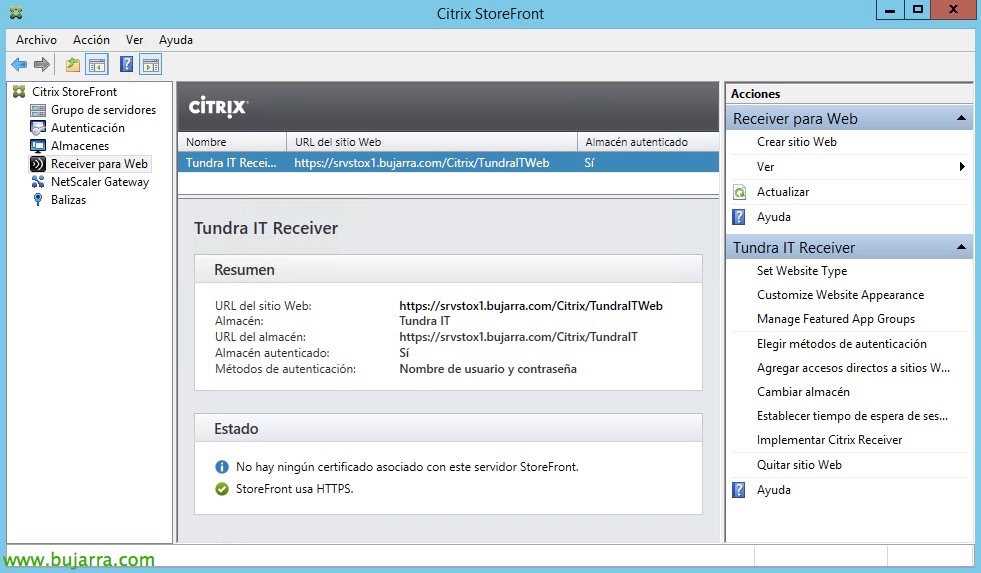Open the Acción menu
This screenshot has width=981, height=573.
coord(91,40)
